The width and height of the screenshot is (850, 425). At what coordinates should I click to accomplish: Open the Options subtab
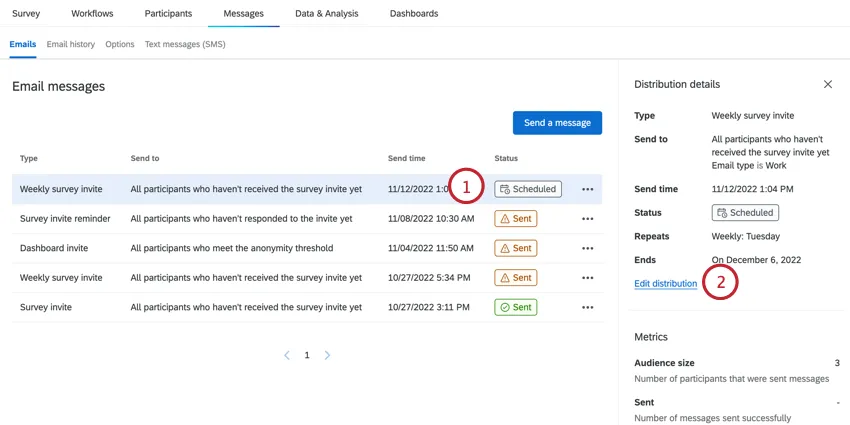click(120, 44)
